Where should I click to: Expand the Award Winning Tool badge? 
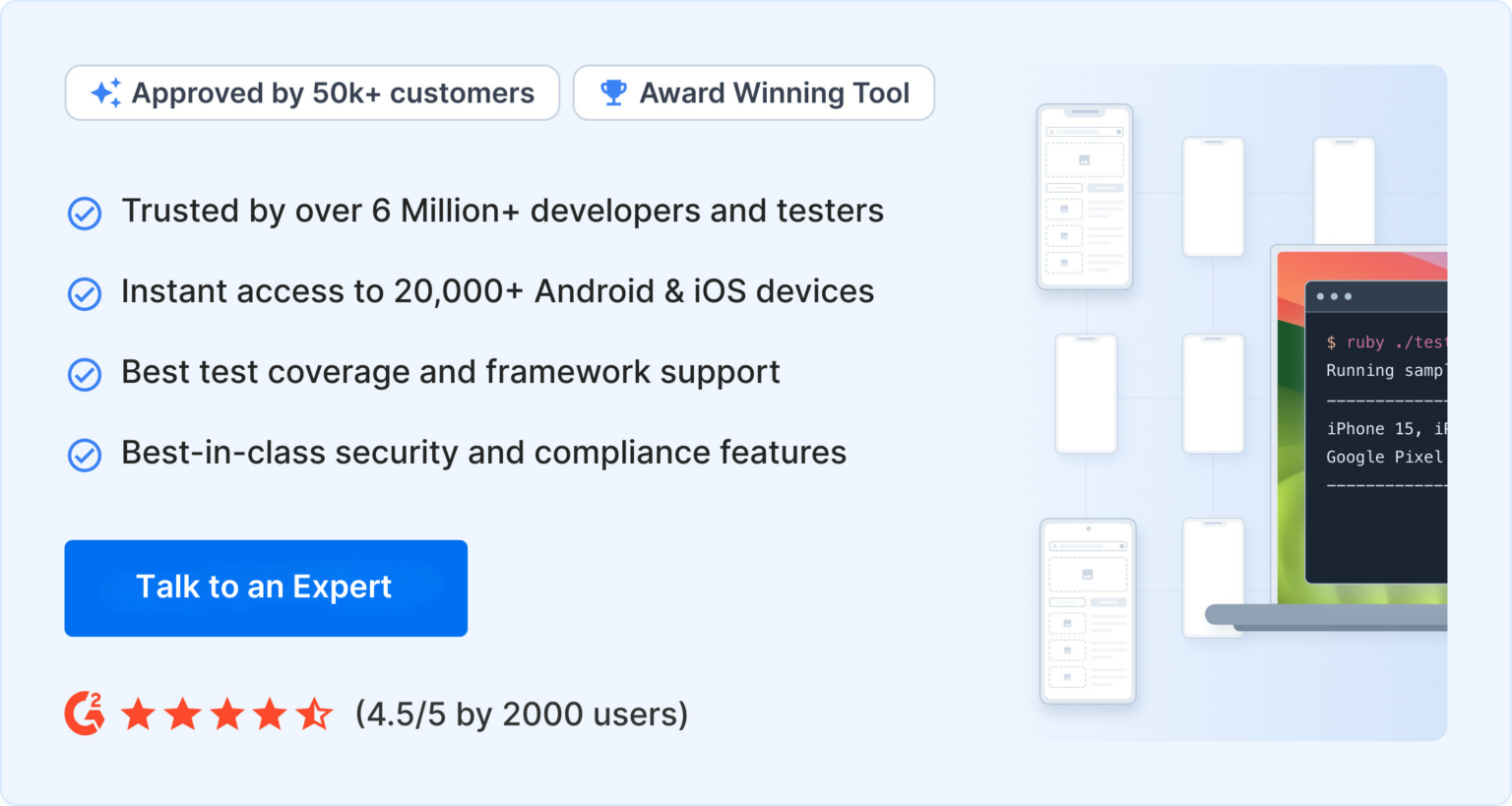(x=754, y=93)
